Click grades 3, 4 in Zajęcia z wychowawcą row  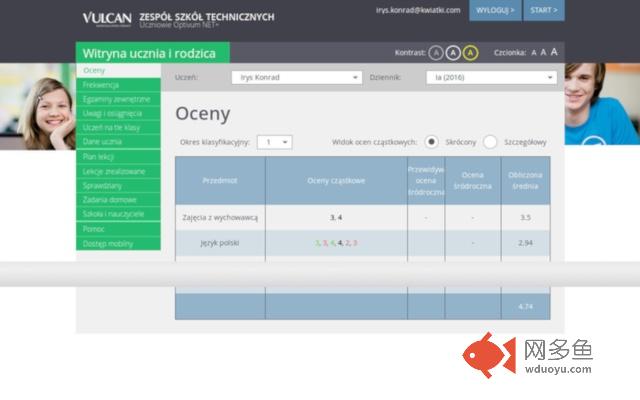[336, 218]
